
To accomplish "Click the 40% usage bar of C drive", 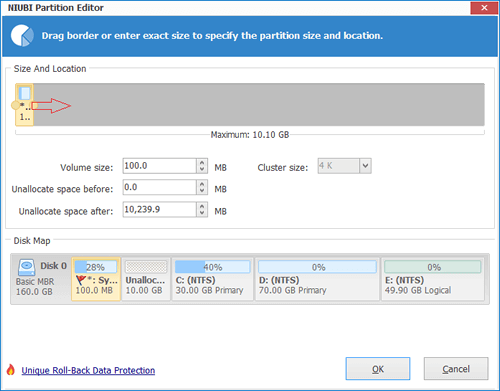I will point(212,267).
